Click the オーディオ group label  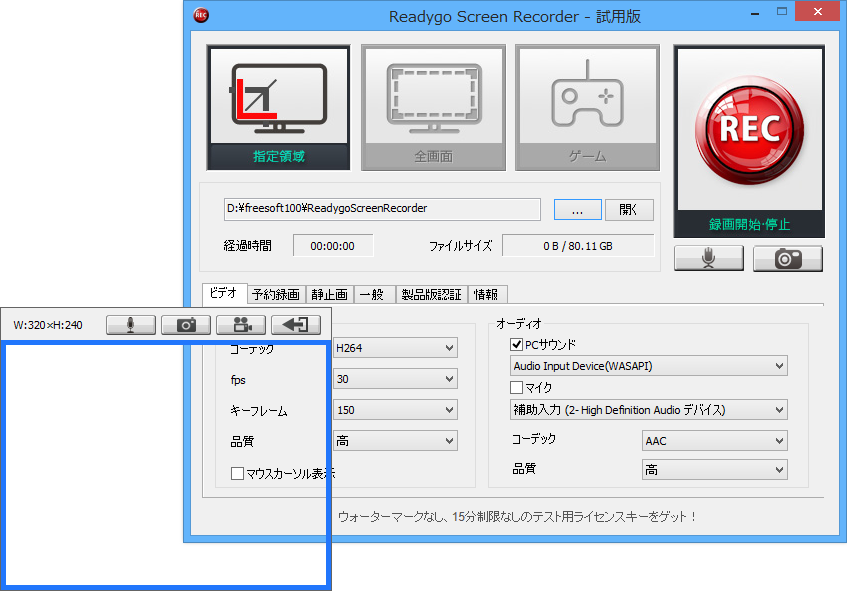click(x=519, y=324)
